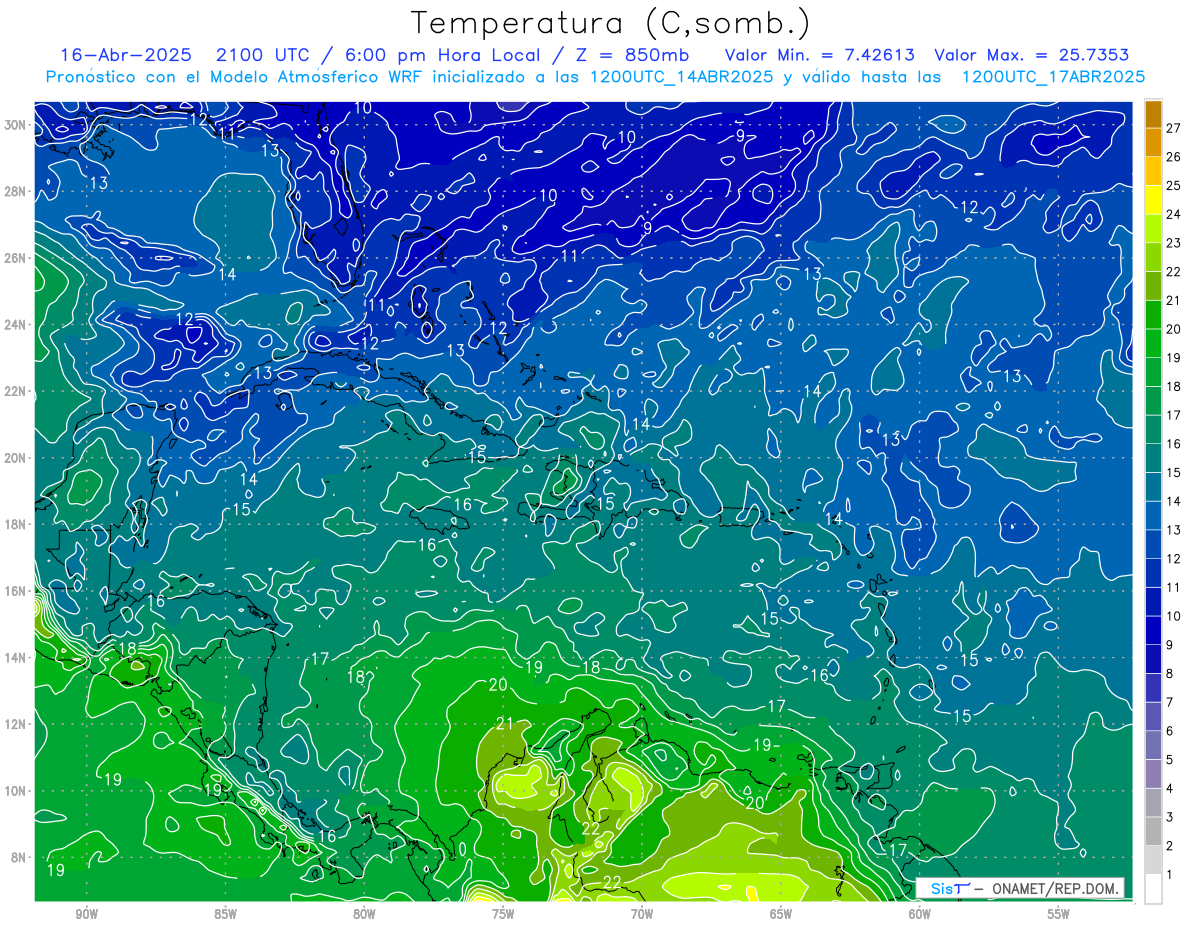Viewport: 1200px width, 927px height.
Task: Click the '70W' longitude axis label
Action: click(642, 914)
